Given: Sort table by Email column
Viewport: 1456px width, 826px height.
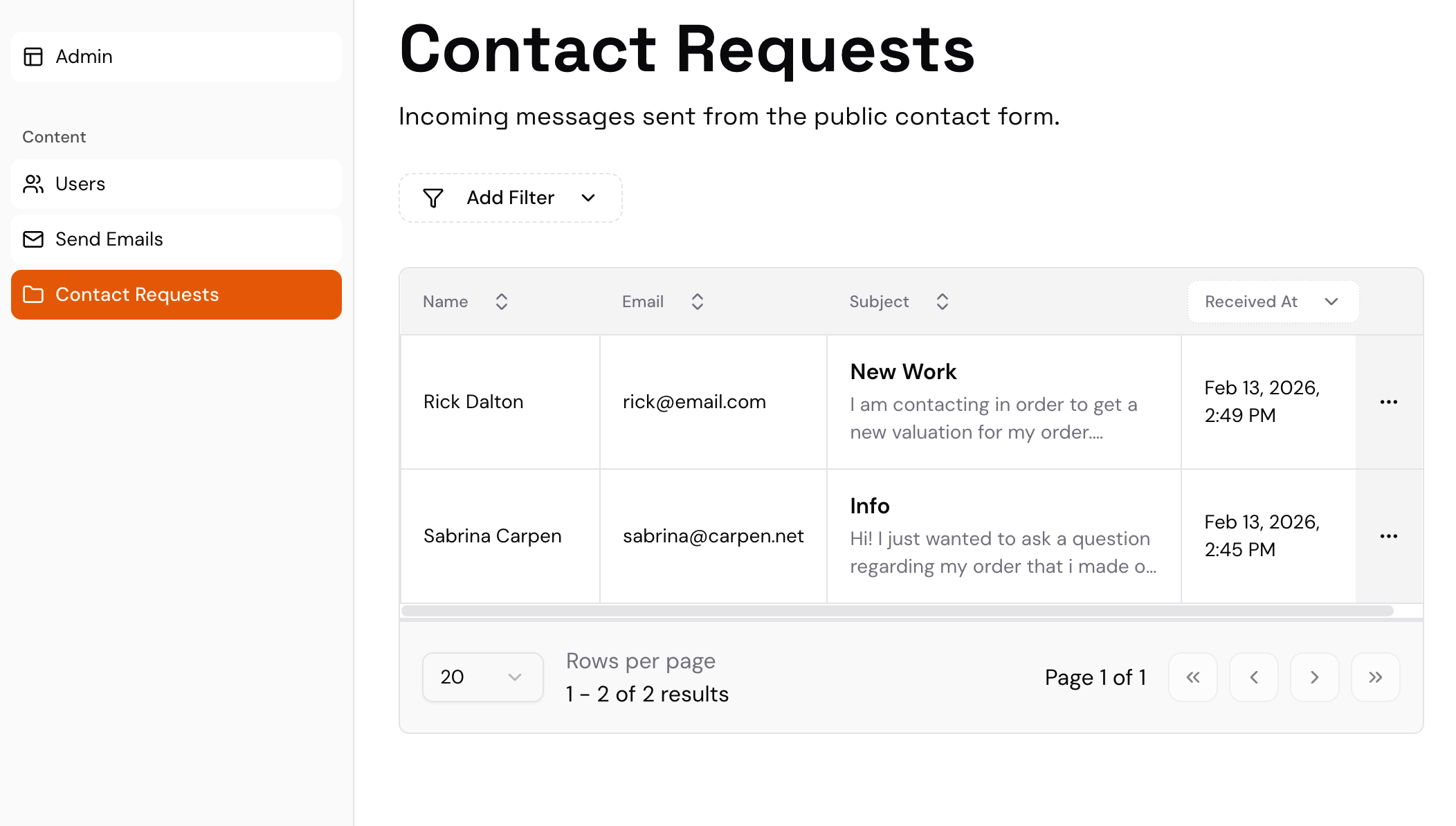Looking at the screenshot, I should (698, 302).
